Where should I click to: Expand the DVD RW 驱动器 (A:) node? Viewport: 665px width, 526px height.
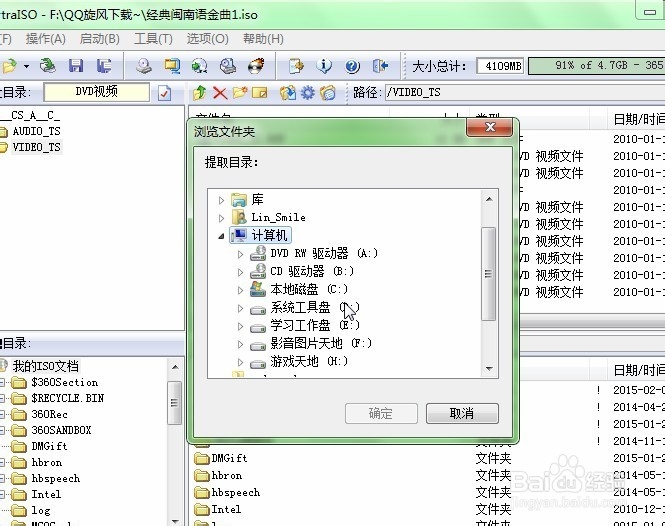tap(240, 254)
